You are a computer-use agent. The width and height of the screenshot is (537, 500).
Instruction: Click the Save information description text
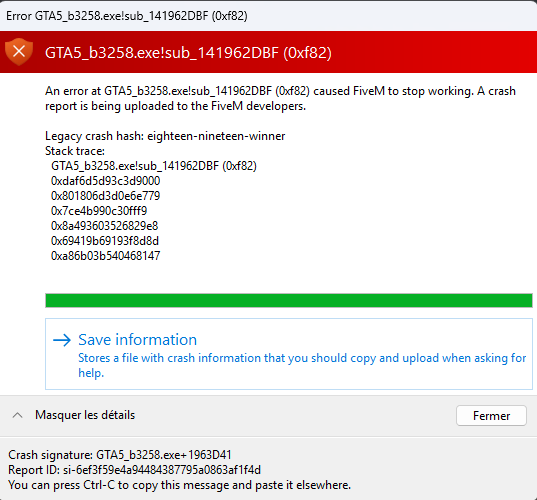(x=302, y=365)
